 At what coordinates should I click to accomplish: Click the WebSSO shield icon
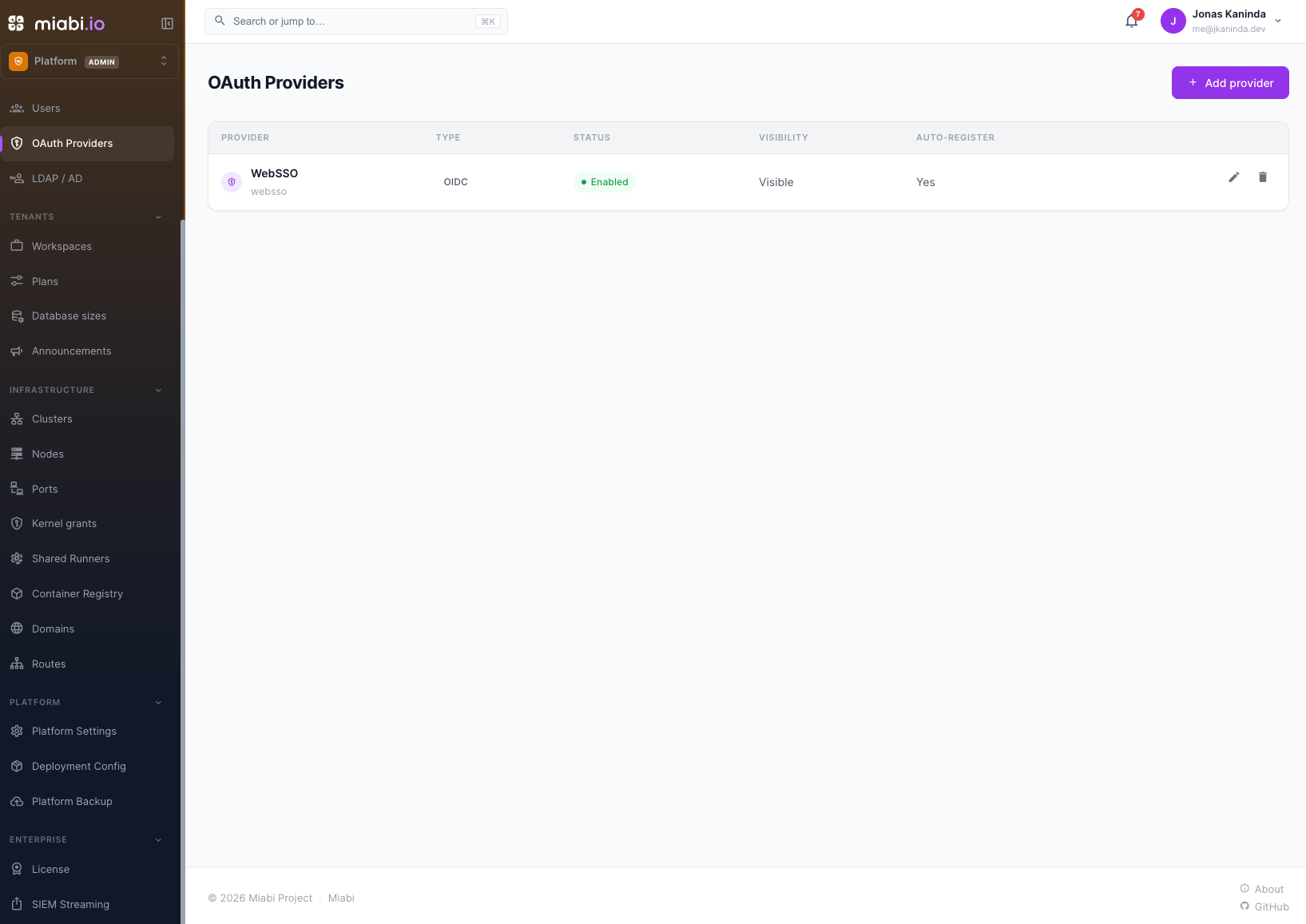click(x=232, y=182)
